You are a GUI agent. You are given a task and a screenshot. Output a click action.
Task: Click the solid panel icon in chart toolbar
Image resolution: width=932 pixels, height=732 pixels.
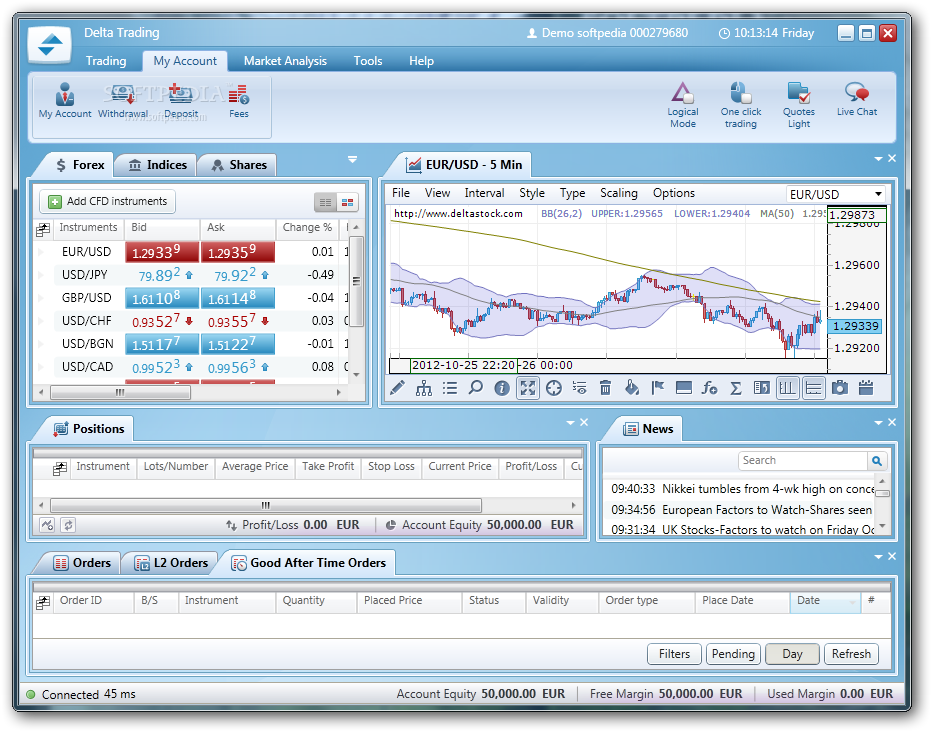684,388
